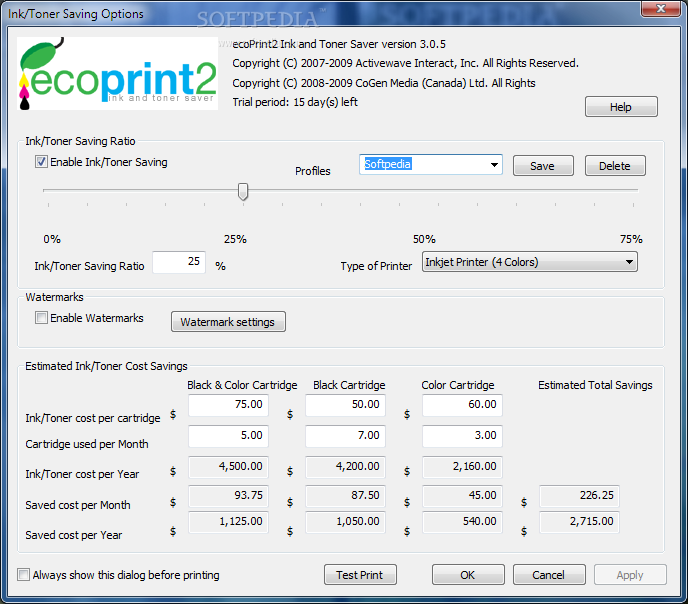Open the Help button
Screen dimensions: 688x604
click(621, 107)
